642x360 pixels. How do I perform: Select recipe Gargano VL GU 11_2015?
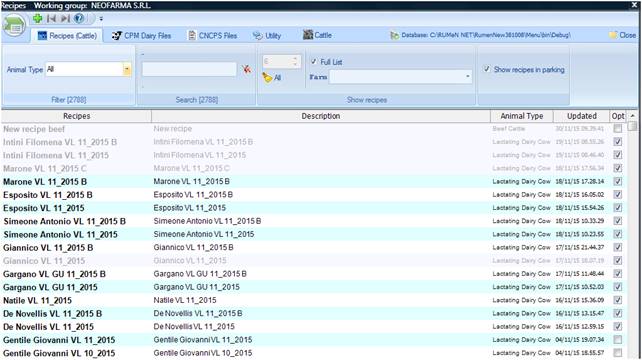[50, 287]
